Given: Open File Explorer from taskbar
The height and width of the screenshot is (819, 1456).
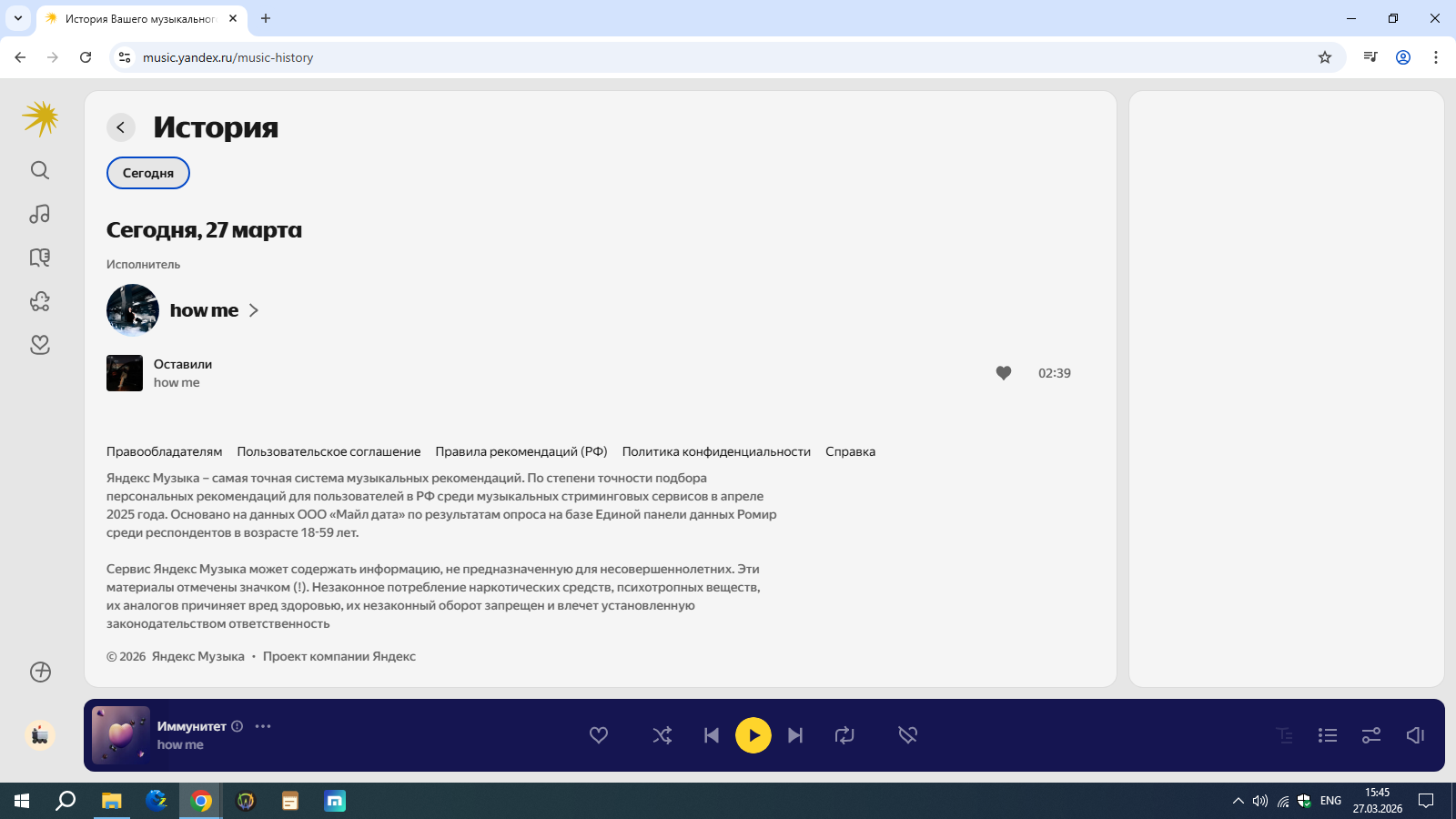Looking at the screenshot, I should click(x=111, y=801).
